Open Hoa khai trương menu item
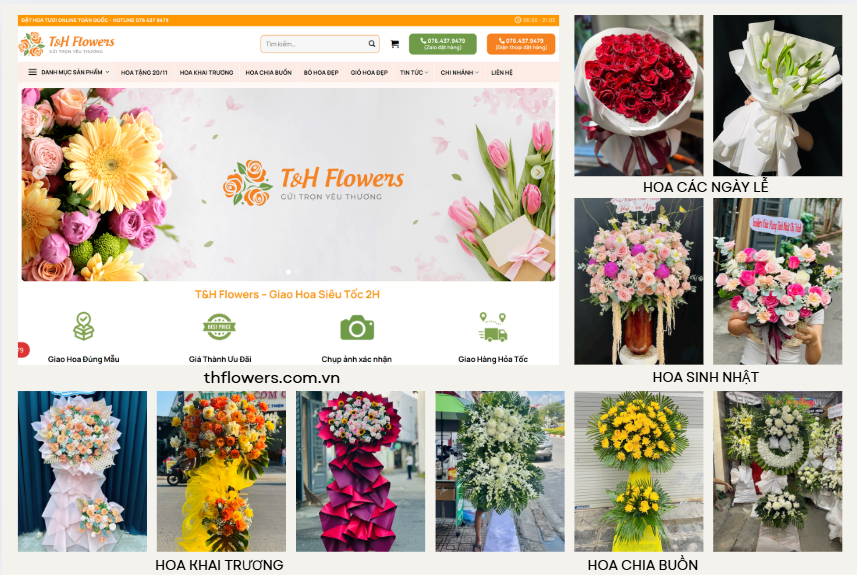This screenshot has width=857, height=575. tap(207, 72)
